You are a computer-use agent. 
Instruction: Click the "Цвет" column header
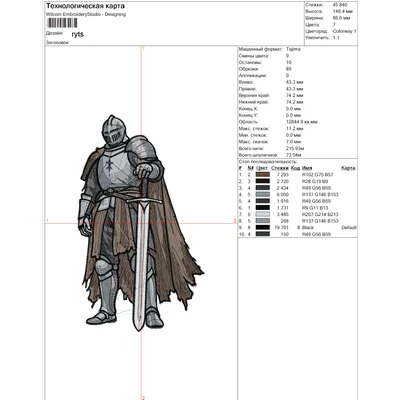point(262,168)
